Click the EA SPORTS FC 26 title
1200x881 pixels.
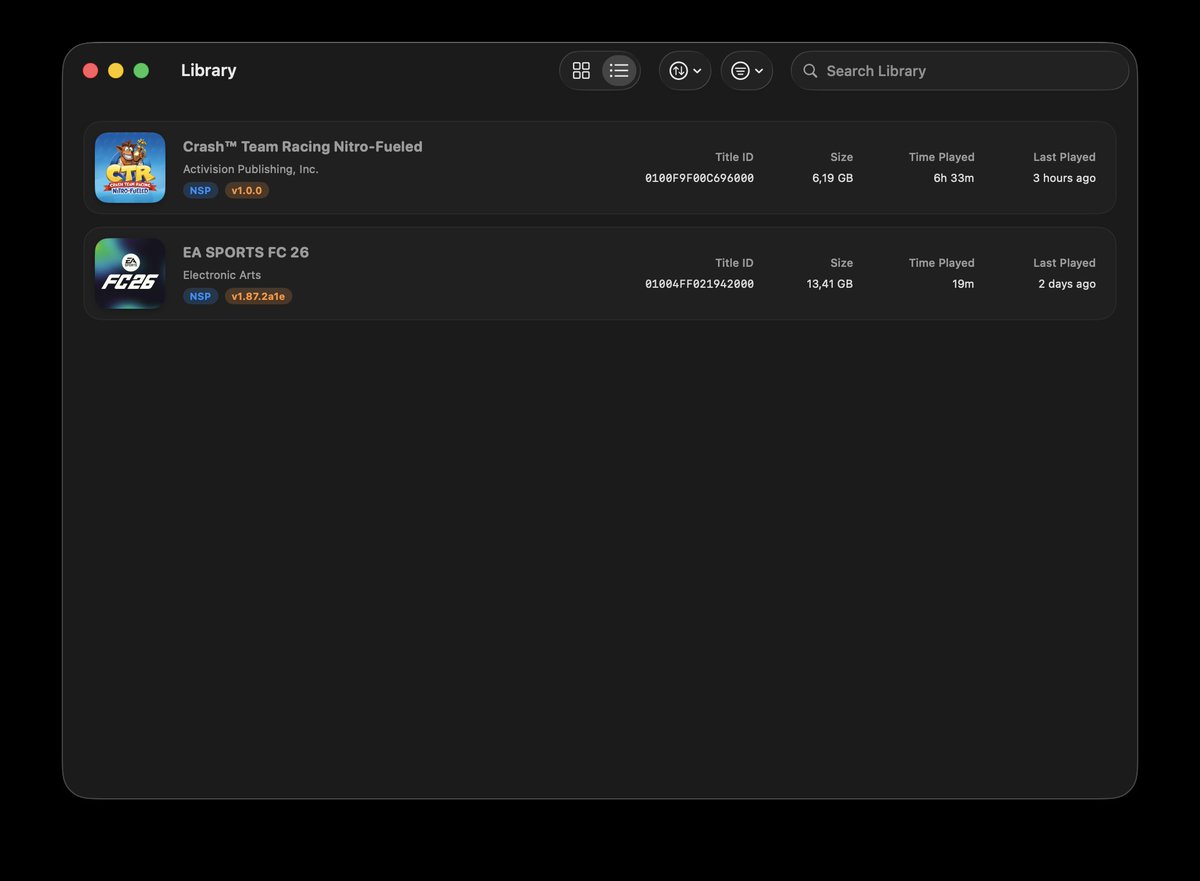[246, 252]
